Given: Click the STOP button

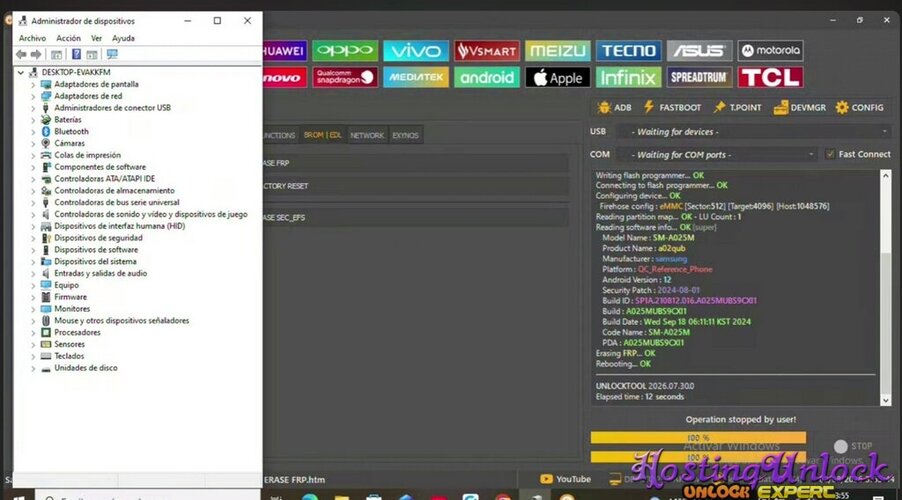Looking at the screenshot, I should click(x=853, y=446).
